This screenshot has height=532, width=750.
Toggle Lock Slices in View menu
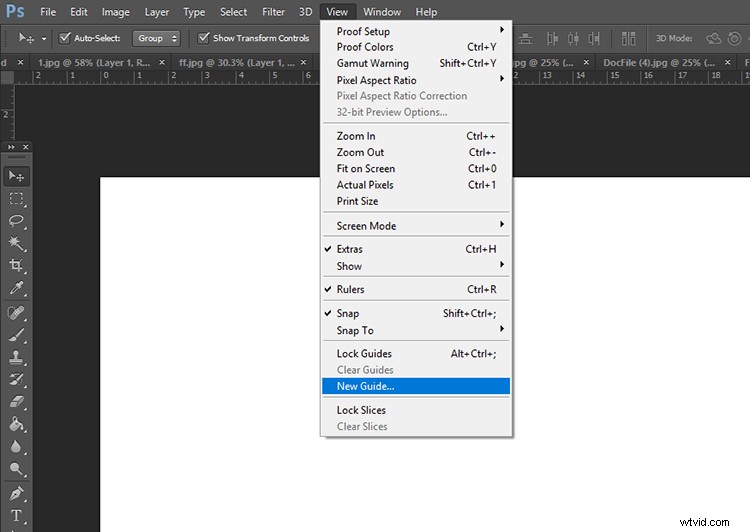416,410
